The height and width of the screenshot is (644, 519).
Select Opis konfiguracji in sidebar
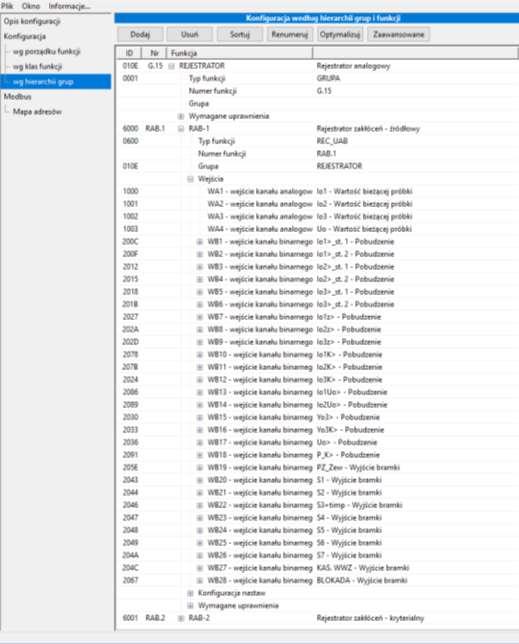pyautogui.click(x=32, y=21)
